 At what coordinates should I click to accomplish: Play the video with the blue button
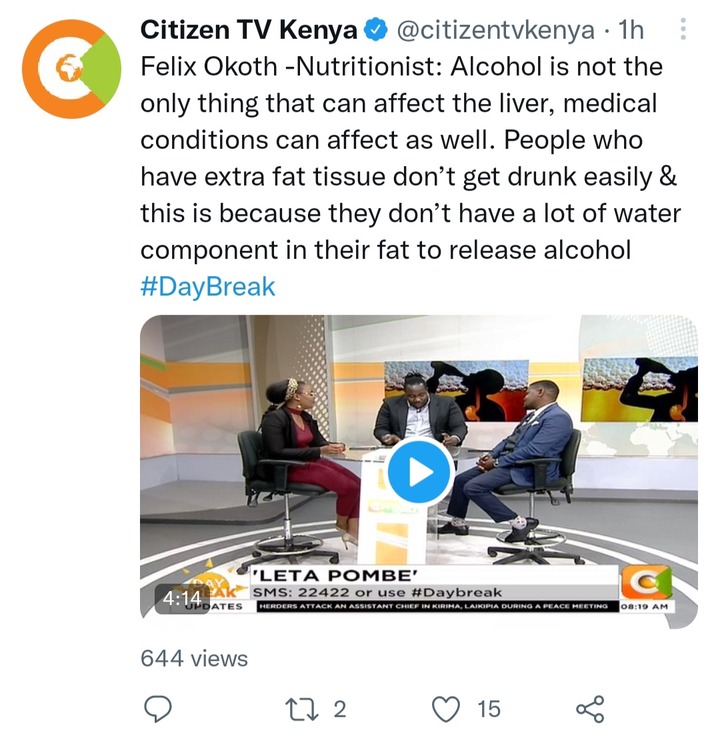[419, 472]
